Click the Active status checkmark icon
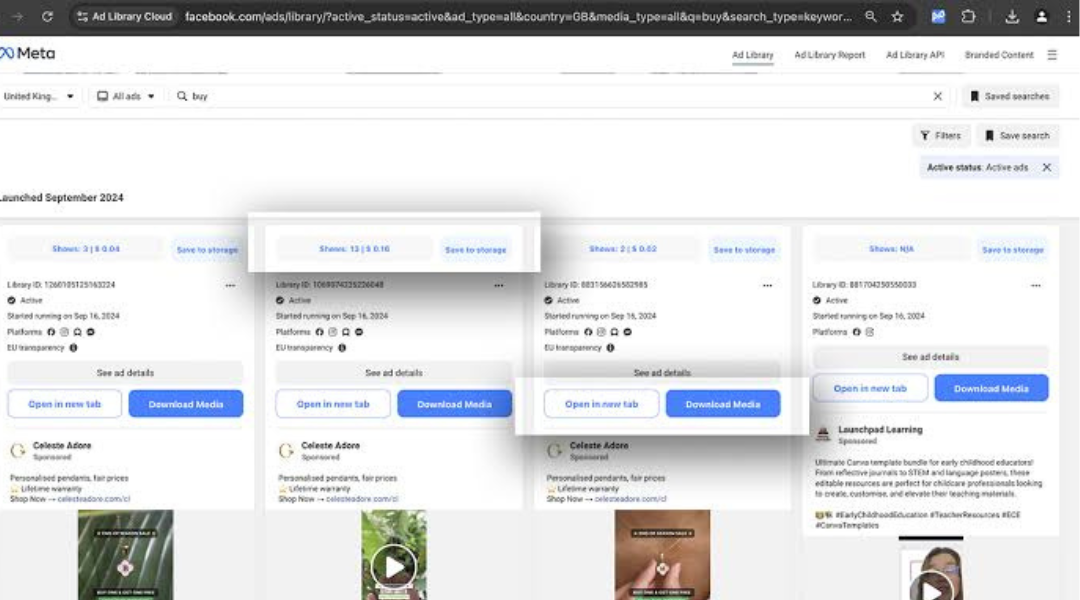The height and width of the screenshot is (600, 1080). pos(10,300)
